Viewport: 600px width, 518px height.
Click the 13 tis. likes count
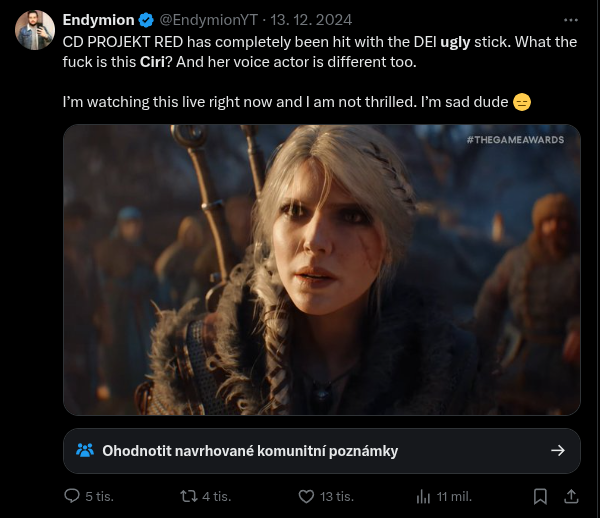click(x=336, y=496)
